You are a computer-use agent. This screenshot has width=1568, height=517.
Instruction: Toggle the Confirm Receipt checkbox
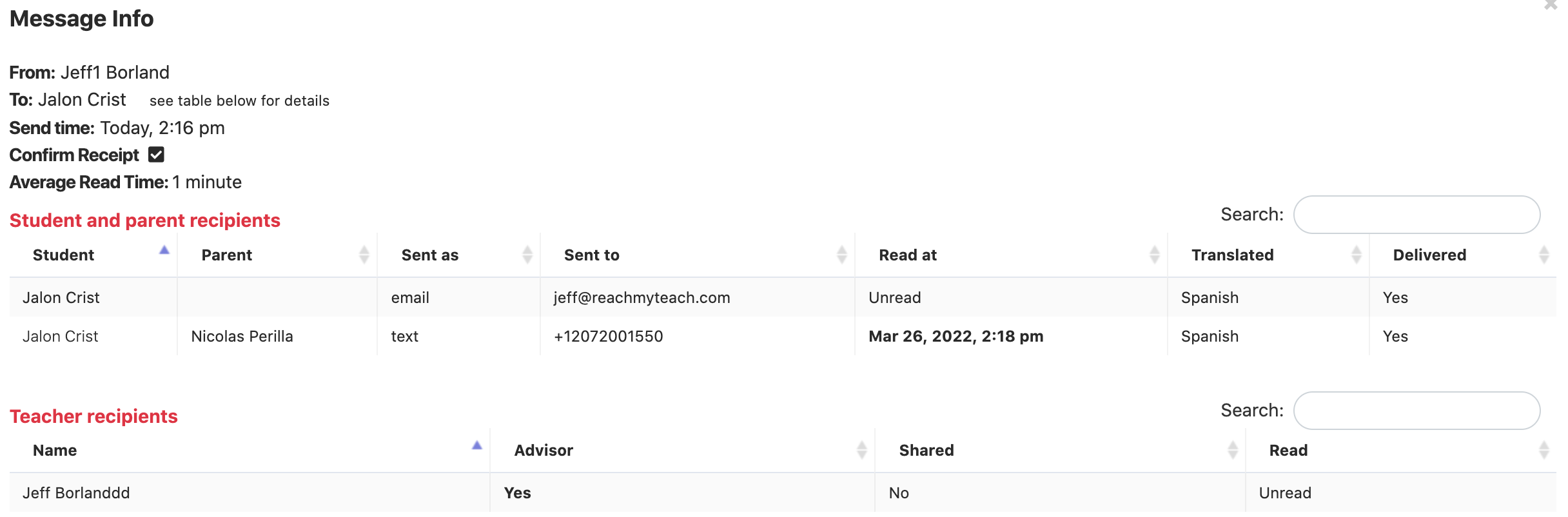click(156, 155)
